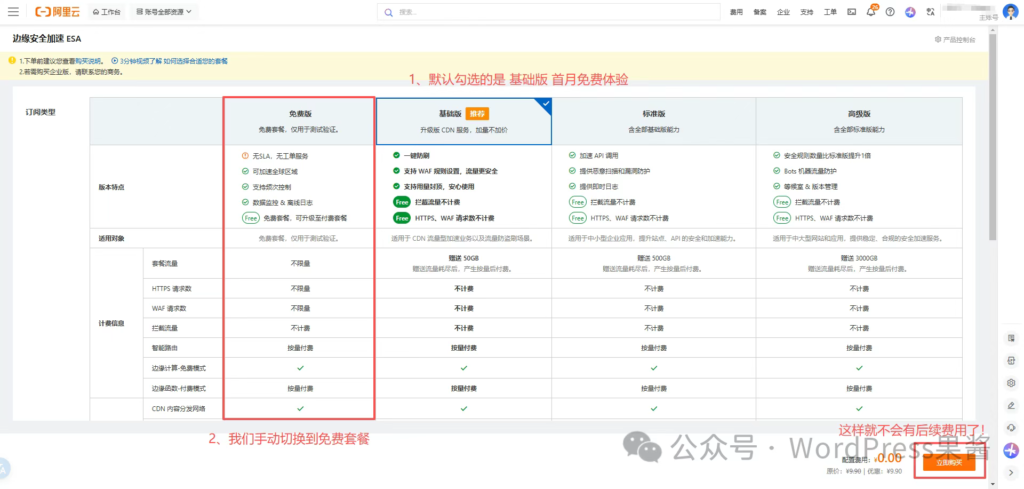Open the 备案 menu
The height and width of the screenshot is (489, 1024).
coord(760,12)
